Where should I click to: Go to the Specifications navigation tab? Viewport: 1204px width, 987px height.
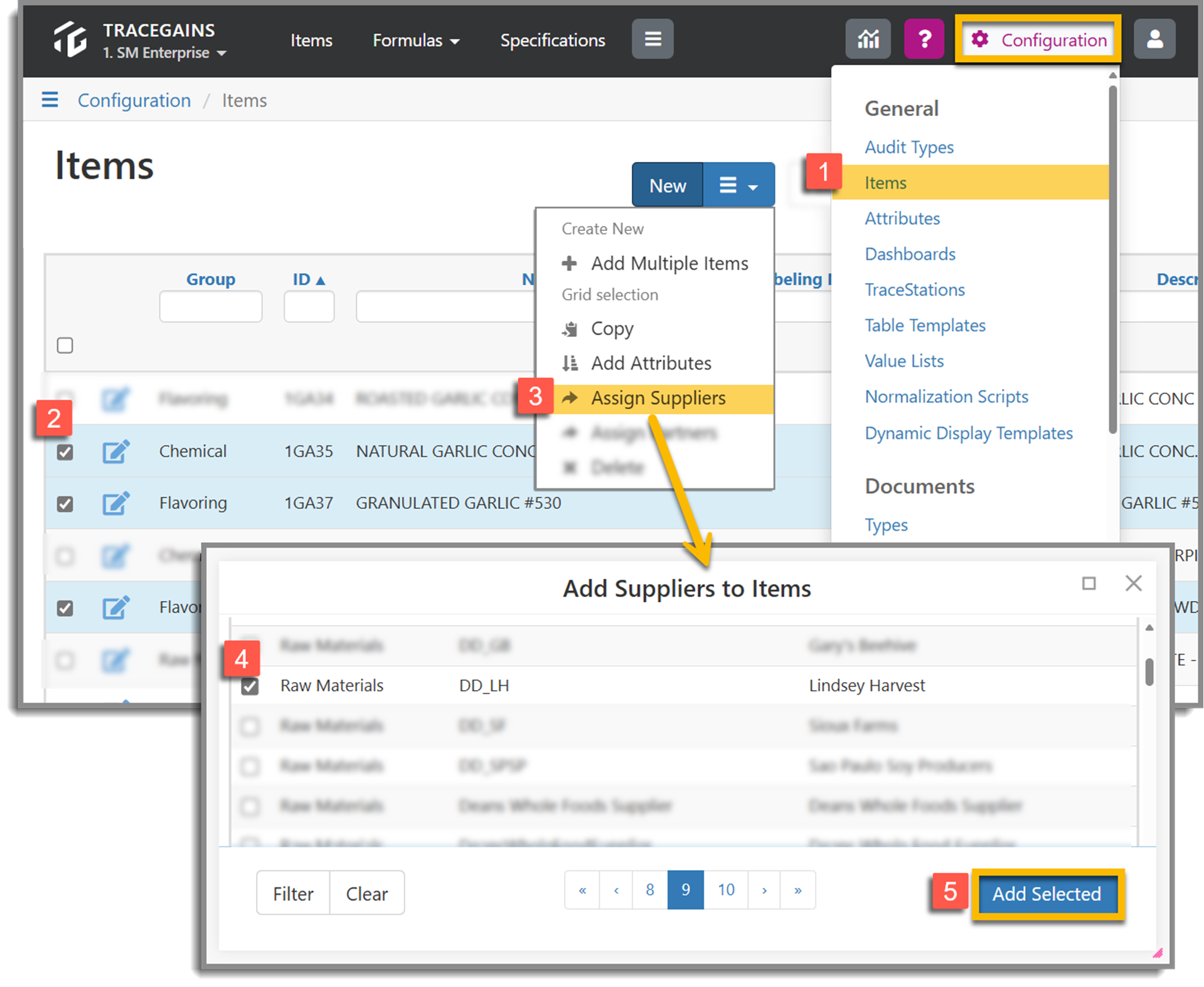point(552,40)
